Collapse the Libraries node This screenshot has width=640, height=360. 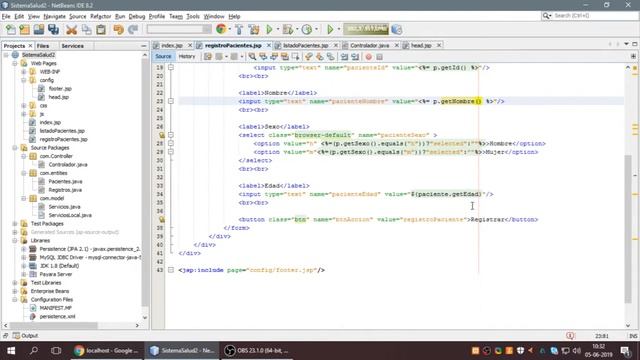coord(15,240)
